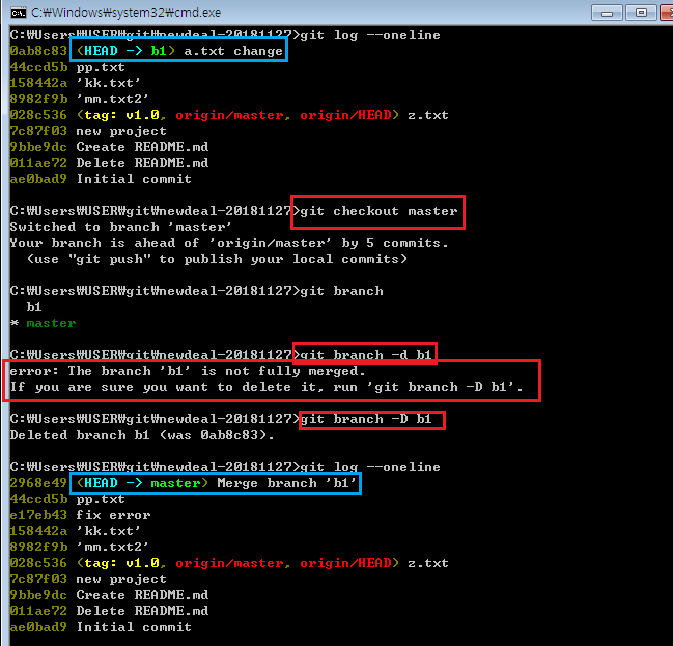Select the green '* master' branch entry

click(43, 323)
